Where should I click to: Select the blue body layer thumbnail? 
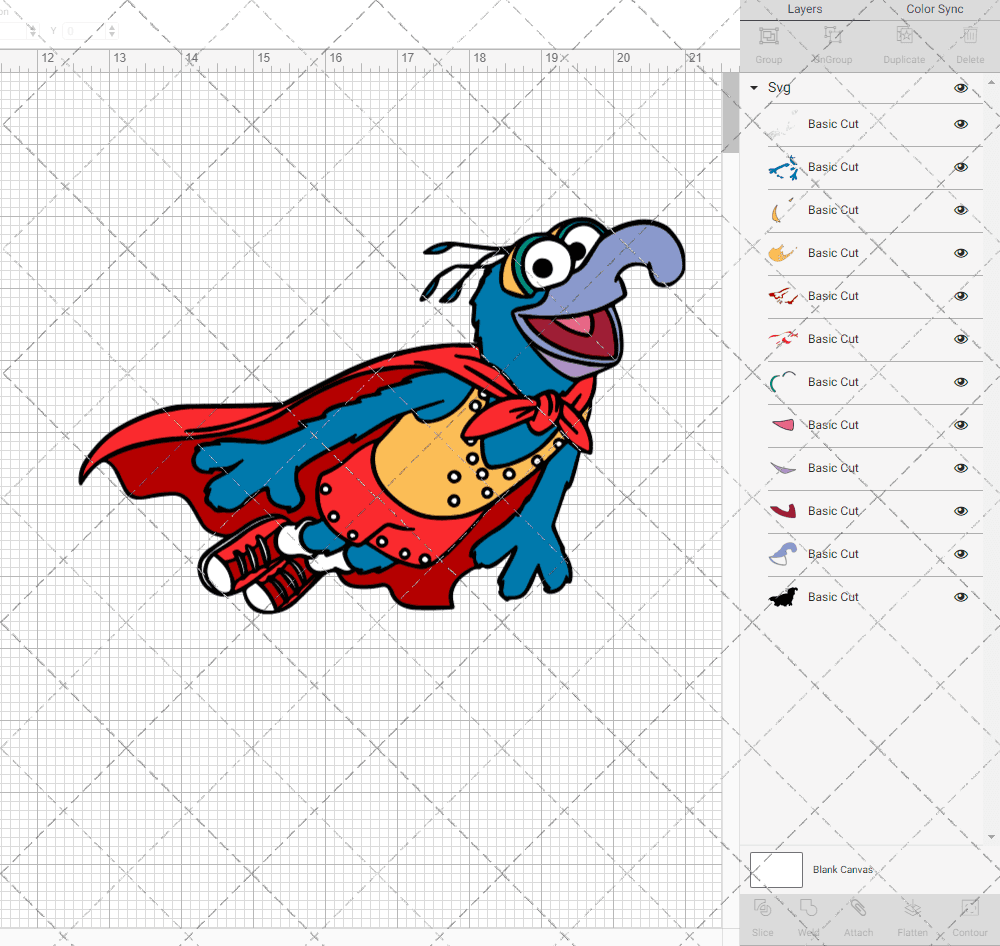point(783,168)
